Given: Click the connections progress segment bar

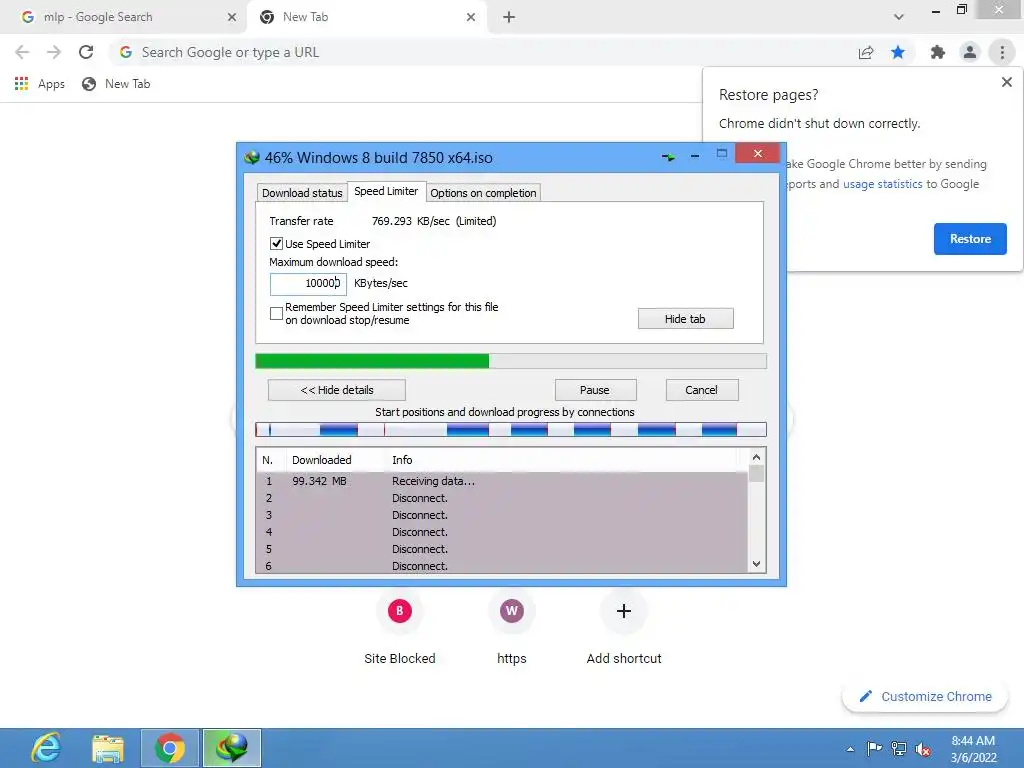Looking at the screenshot, I should [x=511, y=429].
